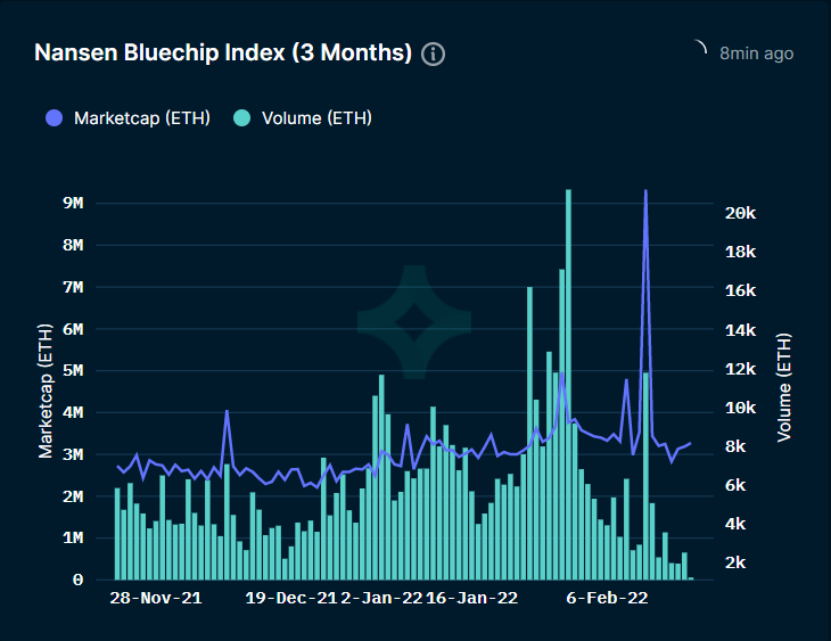This screenshot has height=641, width=831.
Task: Click the 16-Jan-22 date axis label
Action: (x=472, y=598)
